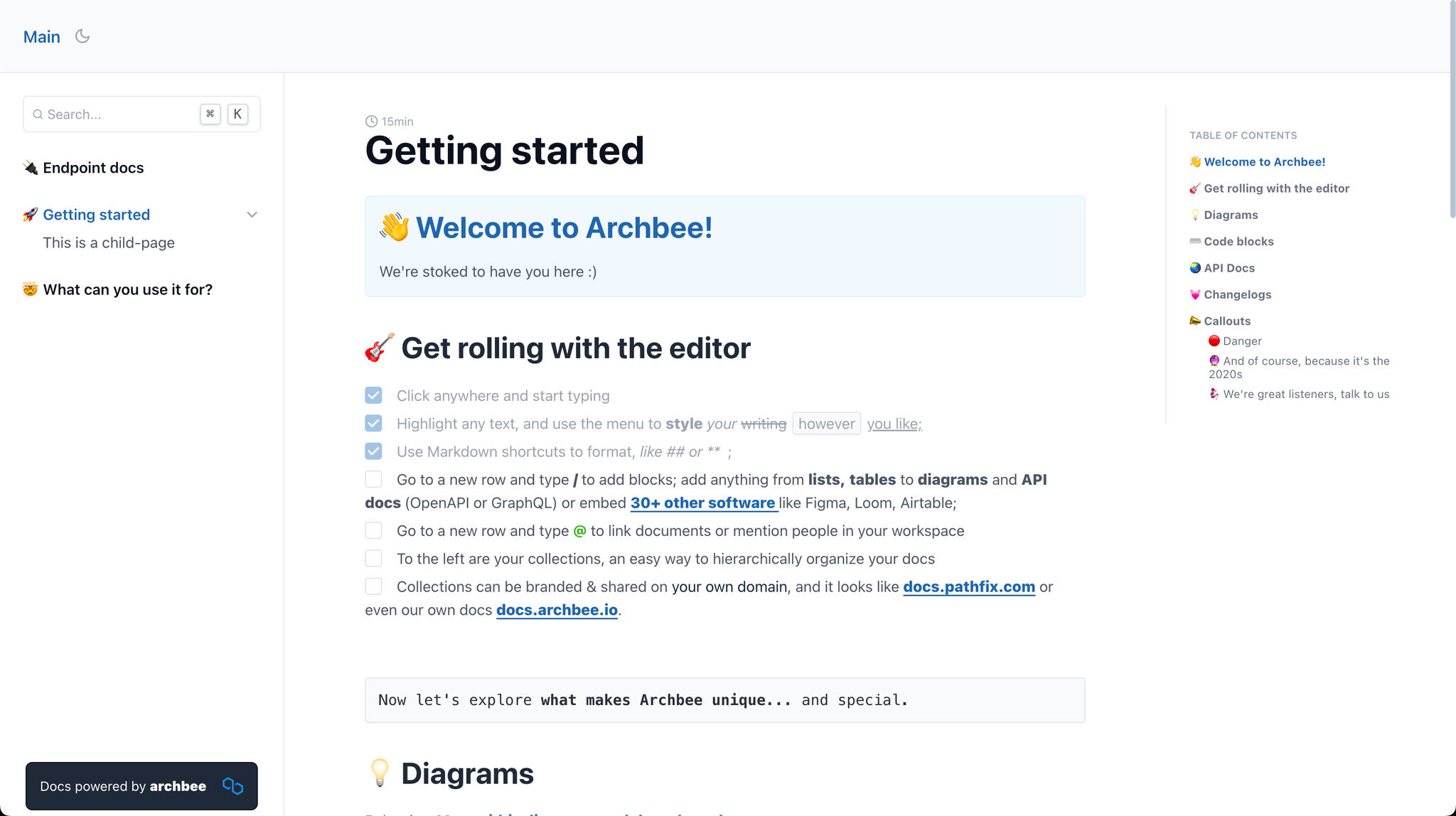This screenshot has width=1456, height=816.
Task: Click the clock icon next to 15min
Action: click(x=371, y=122)
